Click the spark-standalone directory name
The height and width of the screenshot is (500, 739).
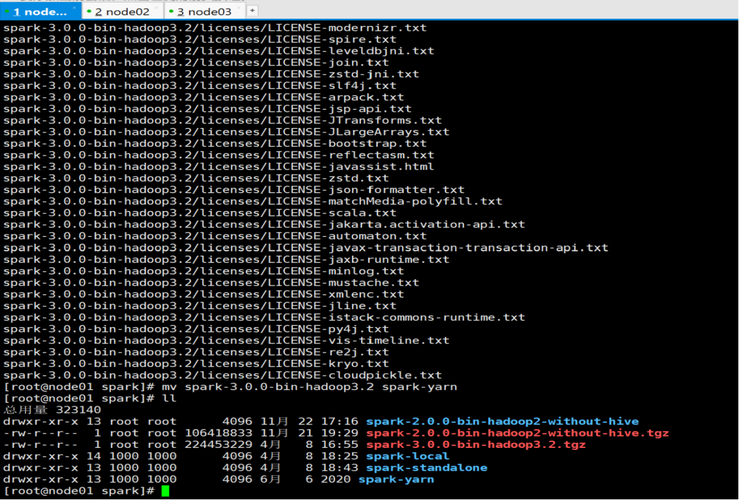point(427,468)
